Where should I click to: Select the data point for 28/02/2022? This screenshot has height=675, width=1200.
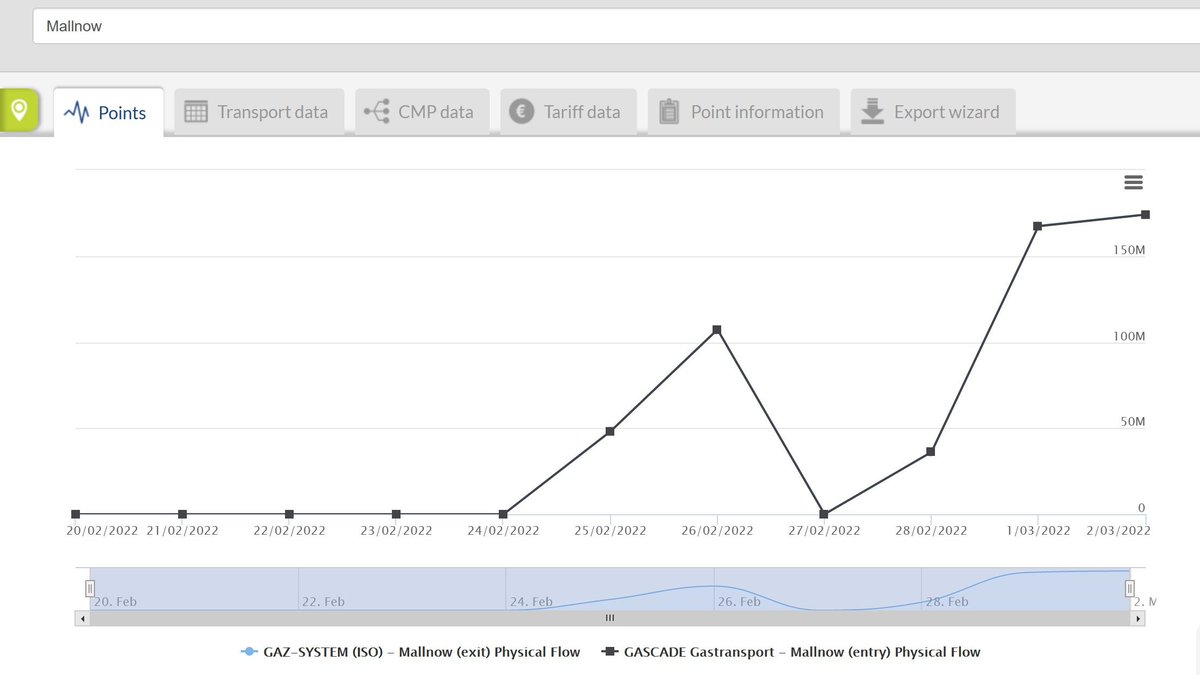click(x=931, y=452)
